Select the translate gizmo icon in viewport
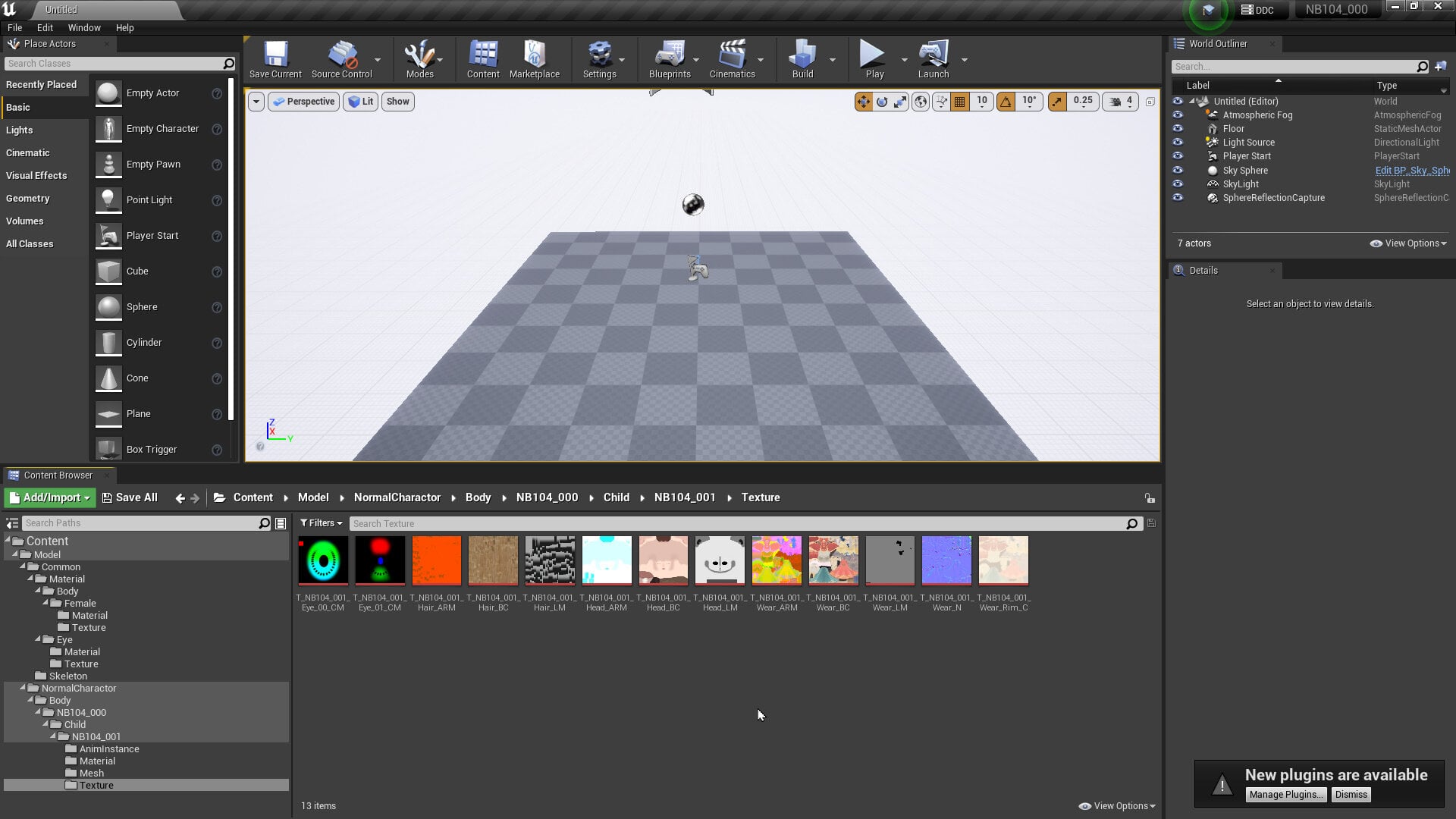 (864, 102)
